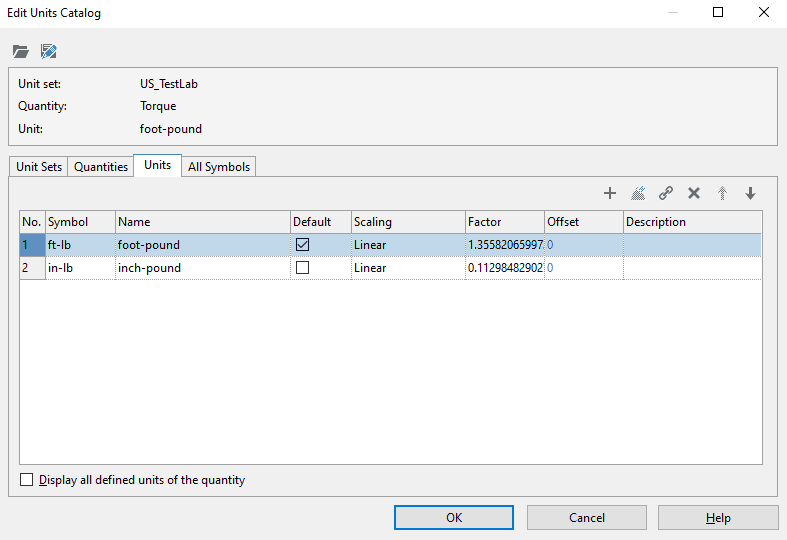Click the dotted-pile icon next to plus
This screenshot has height=540, width=787.
(x=638, y=193)
